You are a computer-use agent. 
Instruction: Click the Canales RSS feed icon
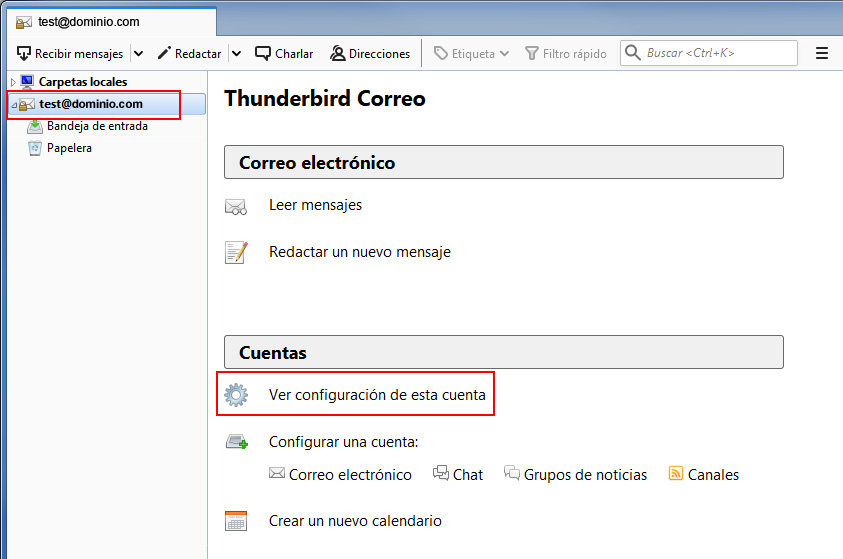tap(676, 474)
